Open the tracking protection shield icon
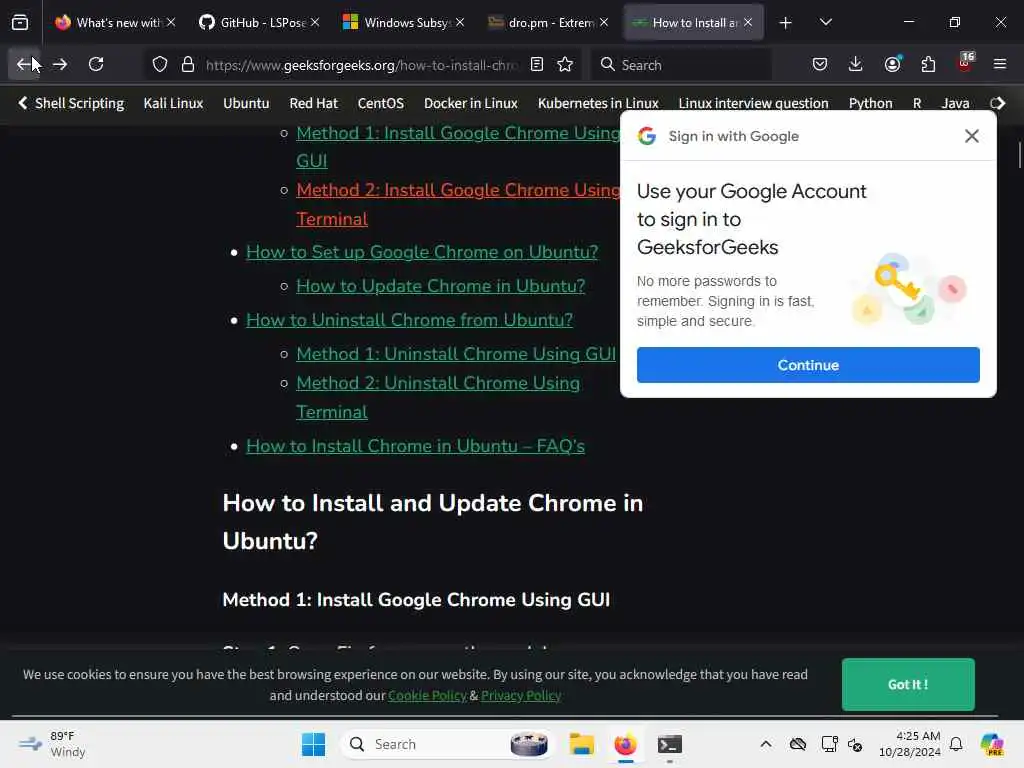Image resolution: width=1024 pixels, height=768 pixels. point(160,65)
